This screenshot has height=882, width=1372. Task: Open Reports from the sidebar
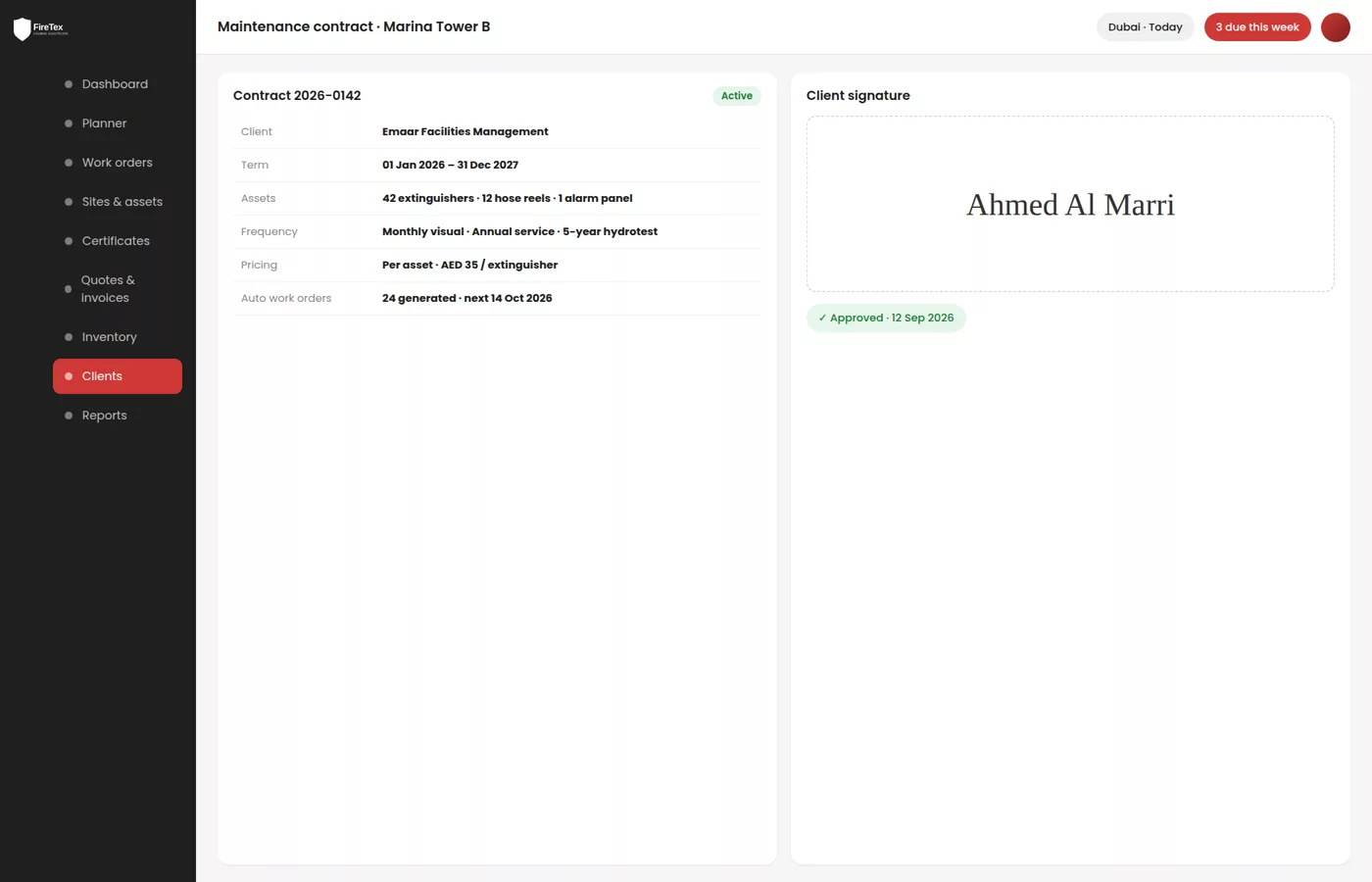(118, 416)
